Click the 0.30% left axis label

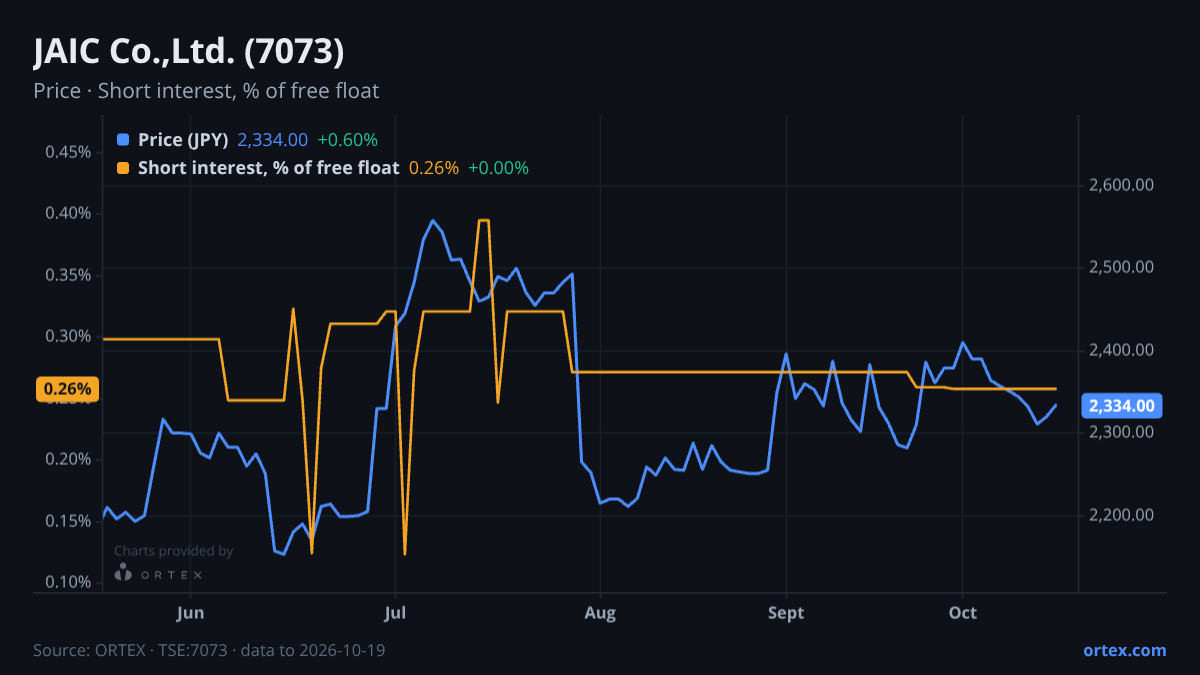click(68, 336)
